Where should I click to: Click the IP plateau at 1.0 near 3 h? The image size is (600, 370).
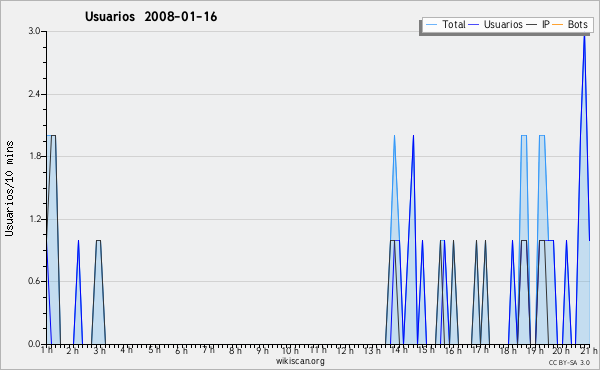(x=98, y=241)
